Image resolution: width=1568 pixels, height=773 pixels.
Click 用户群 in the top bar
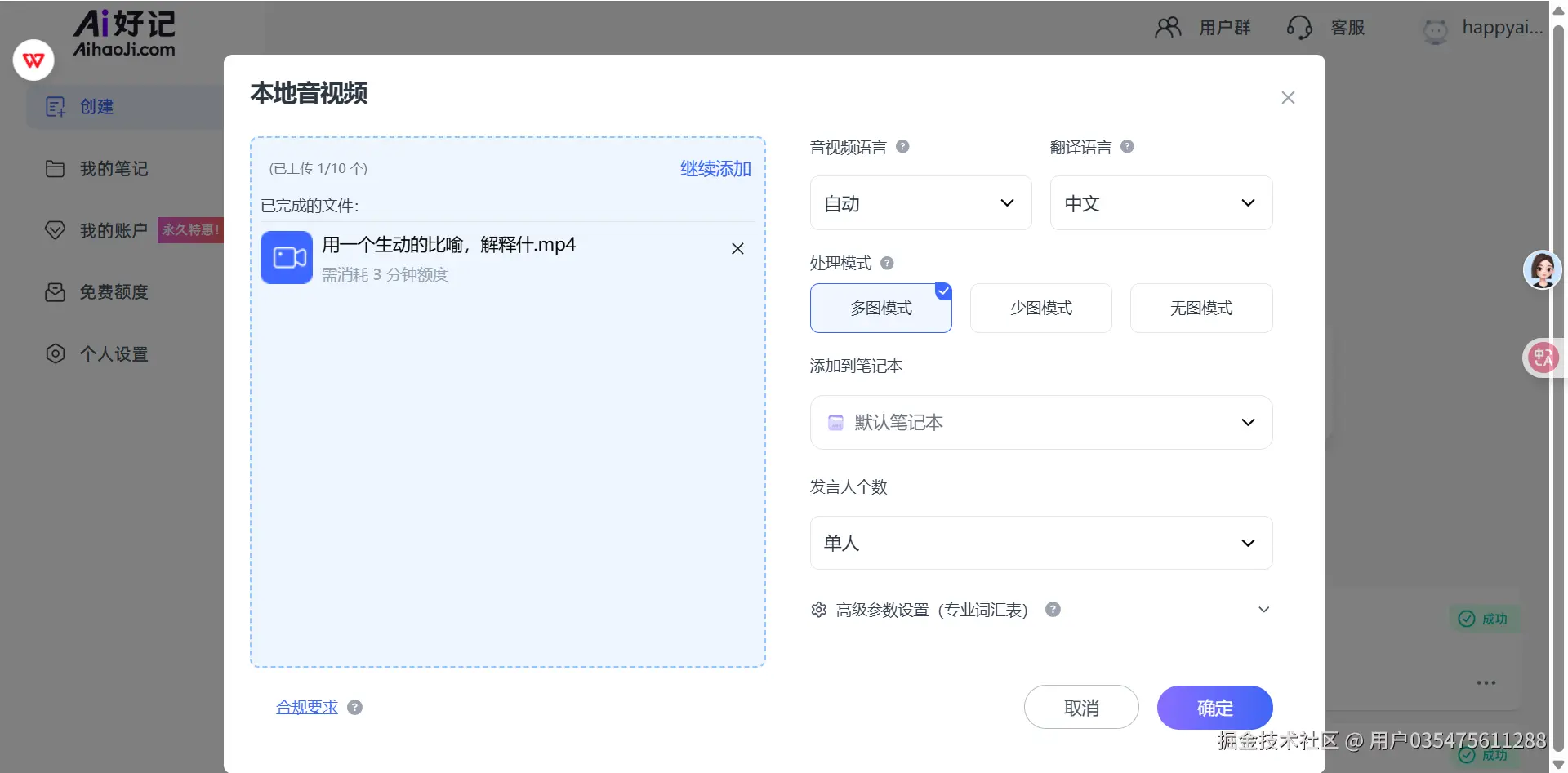tap(1224, 28)
